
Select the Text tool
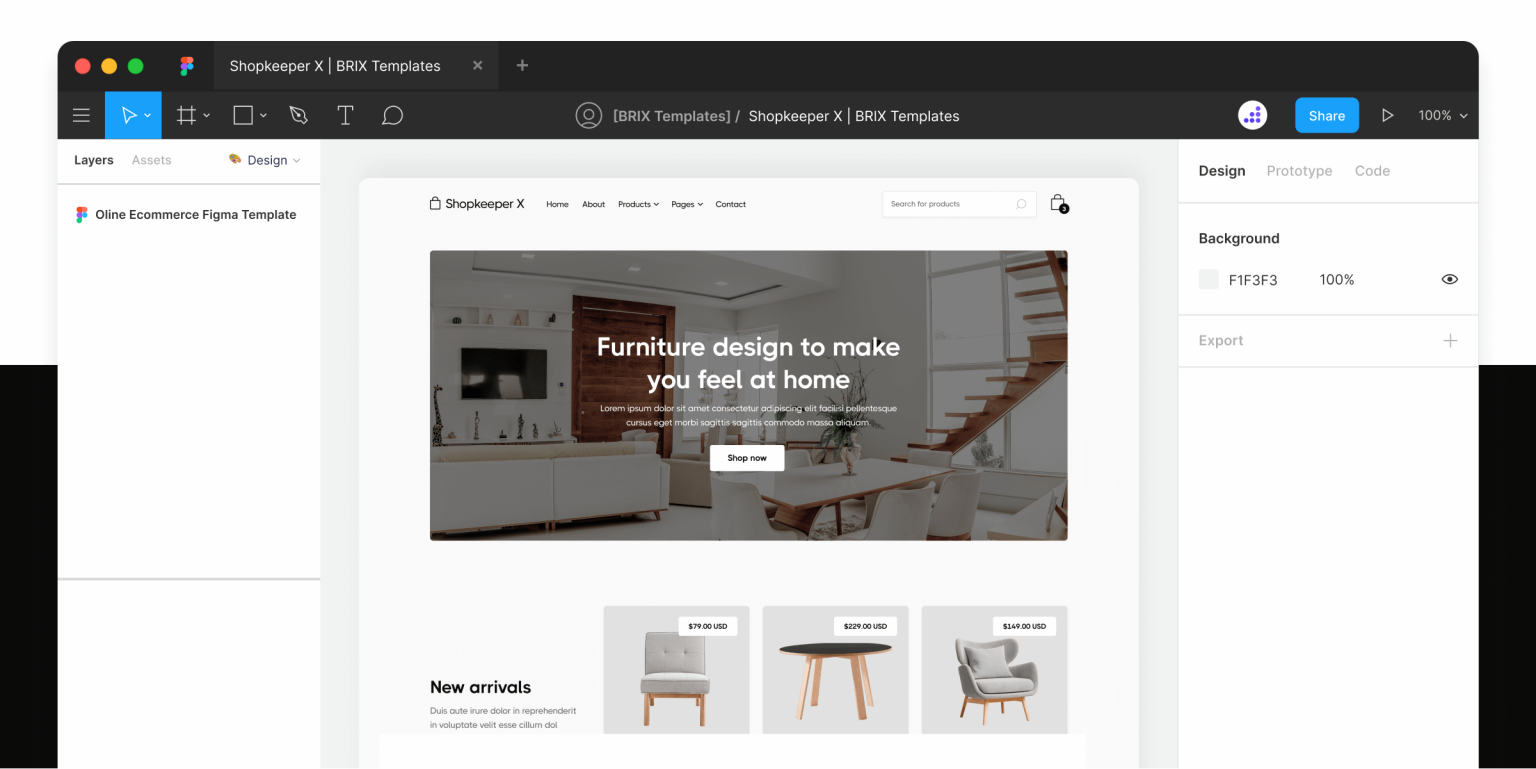345,115
